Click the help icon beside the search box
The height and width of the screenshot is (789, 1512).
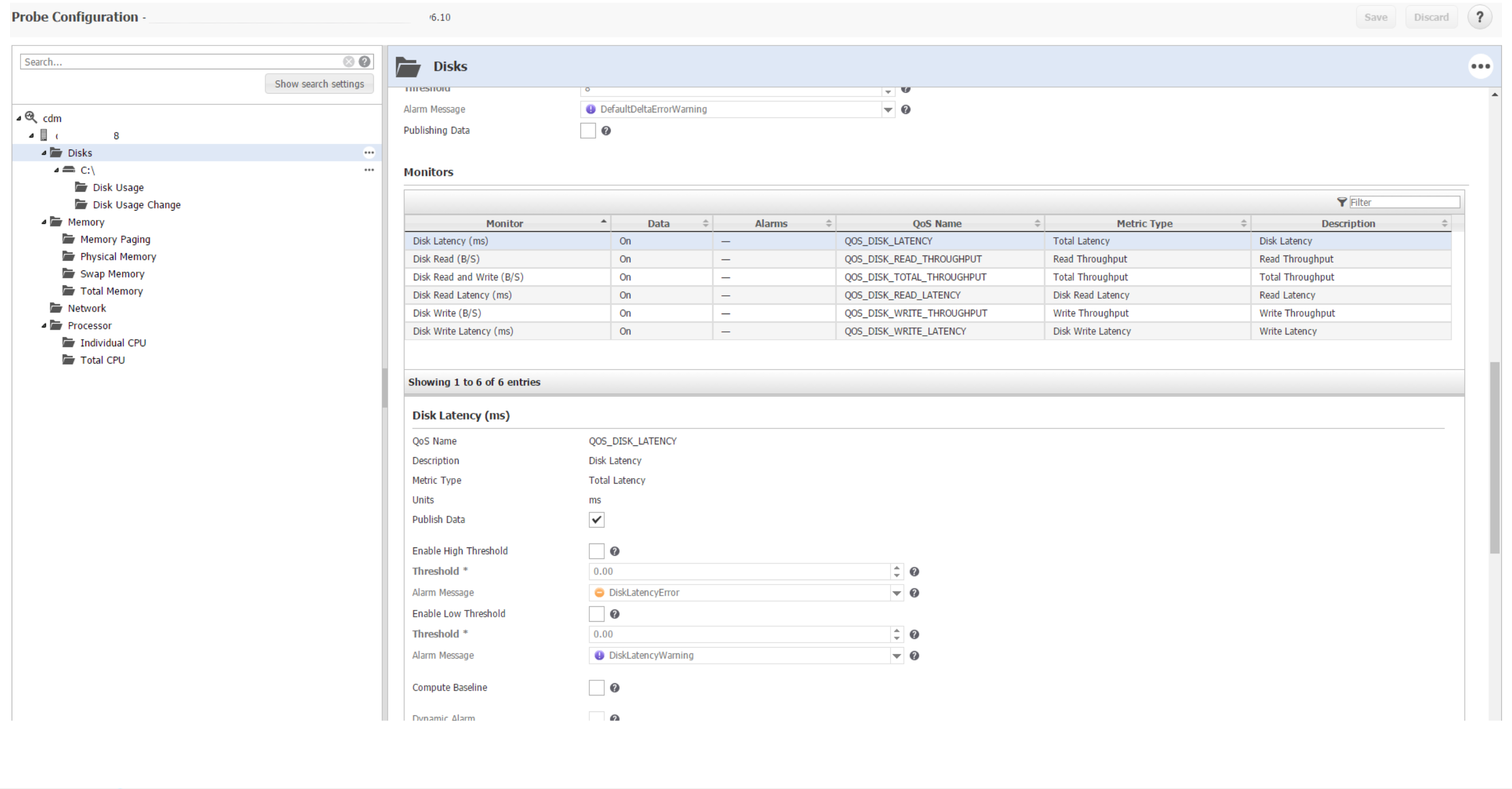[364, 62]
